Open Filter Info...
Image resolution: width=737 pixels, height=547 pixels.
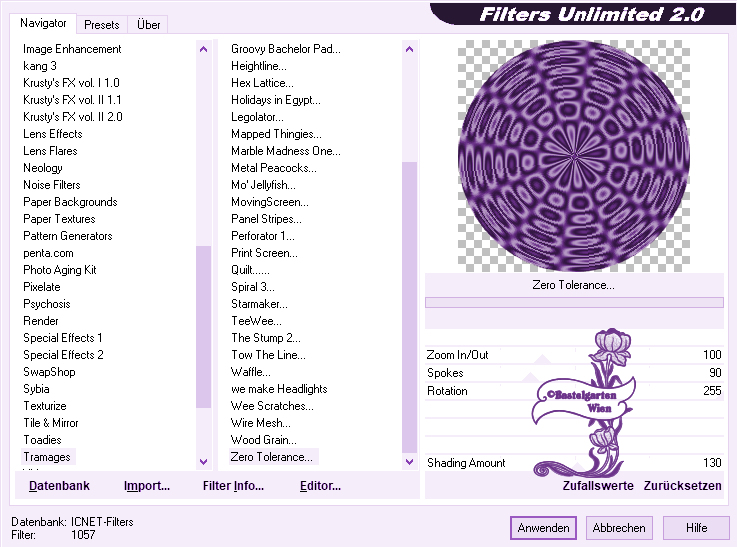[233, 485]
